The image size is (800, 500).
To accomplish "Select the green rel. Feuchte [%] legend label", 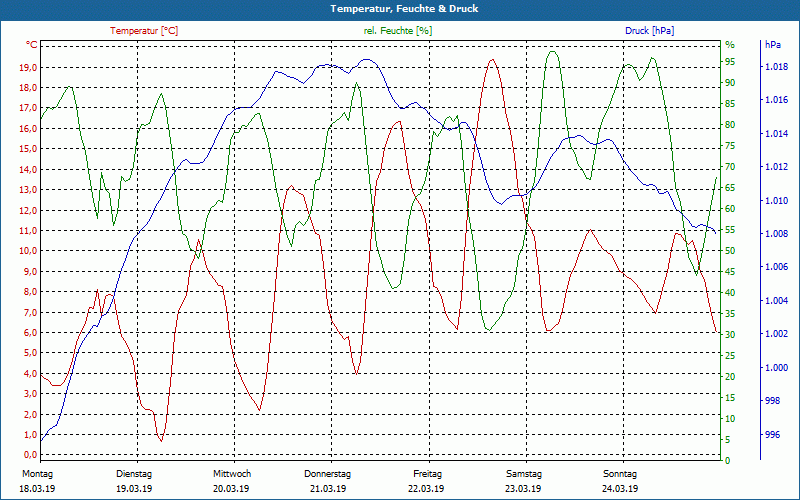I will point(397,31).
